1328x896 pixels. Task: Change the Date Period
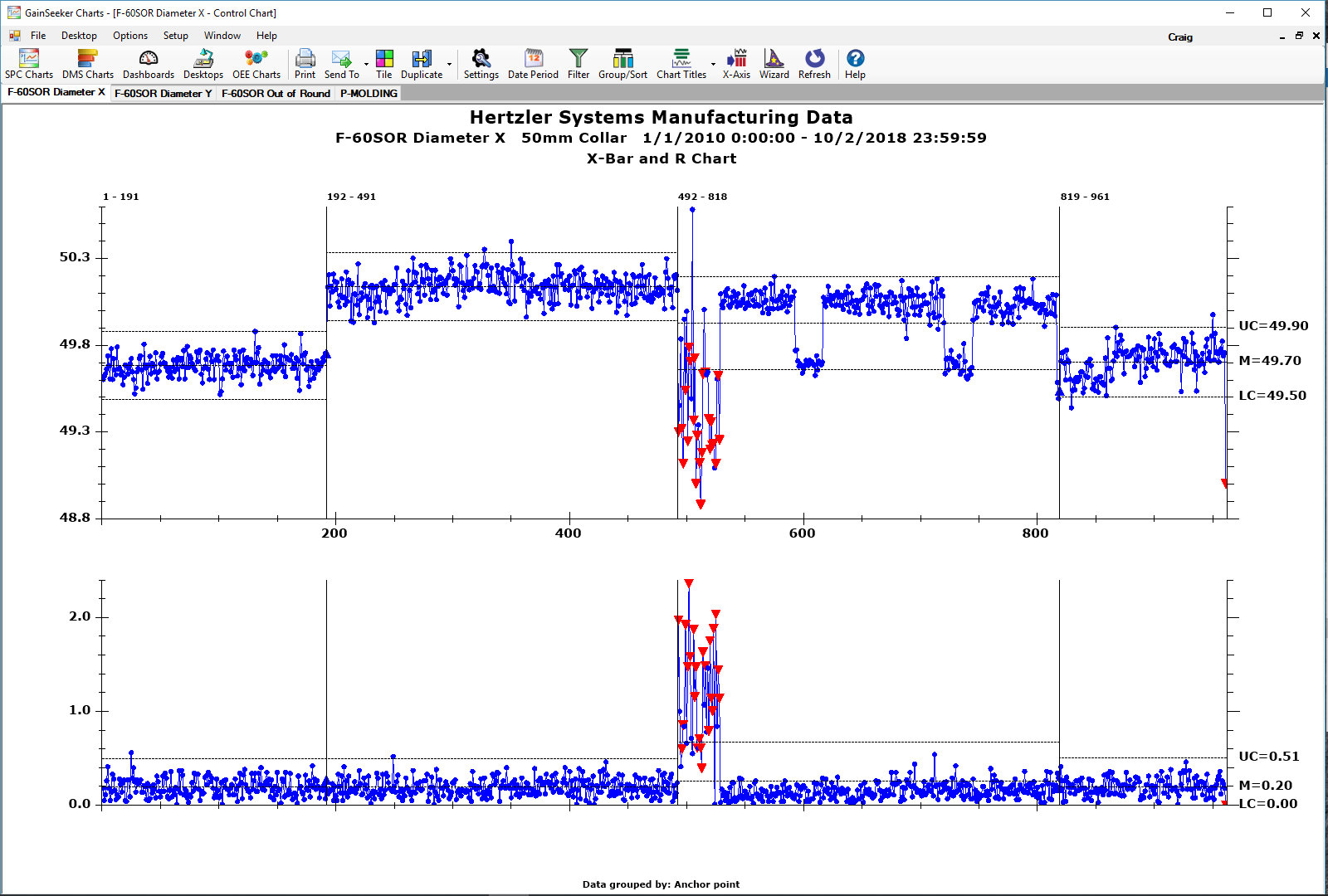pos(533,64)
